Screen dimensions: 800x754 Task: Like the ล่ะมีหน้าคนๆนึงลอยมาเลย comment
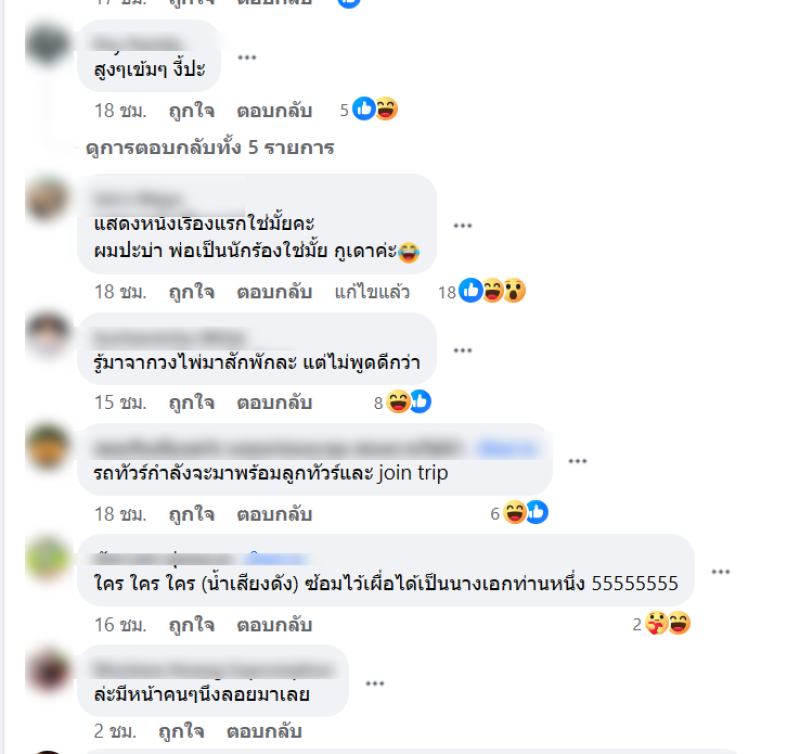point(181,732)
